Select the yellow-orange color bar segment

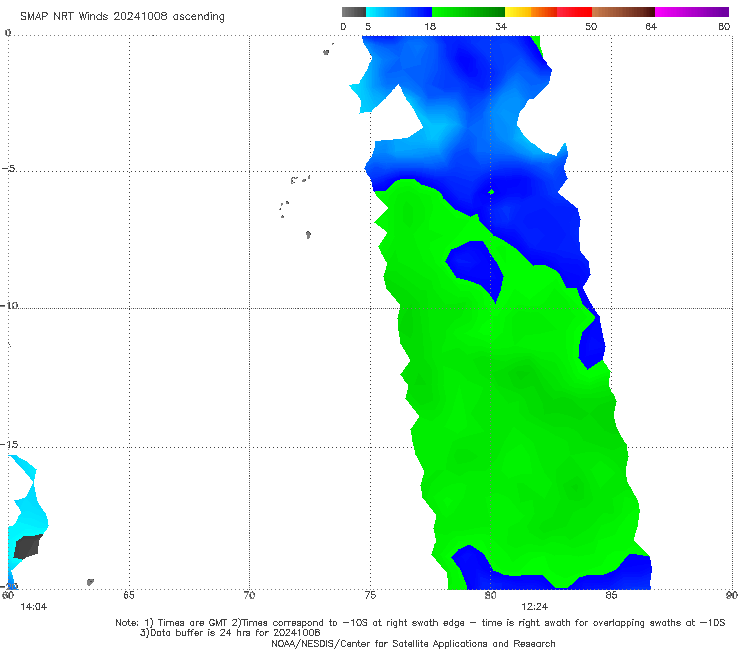[531, 12]
